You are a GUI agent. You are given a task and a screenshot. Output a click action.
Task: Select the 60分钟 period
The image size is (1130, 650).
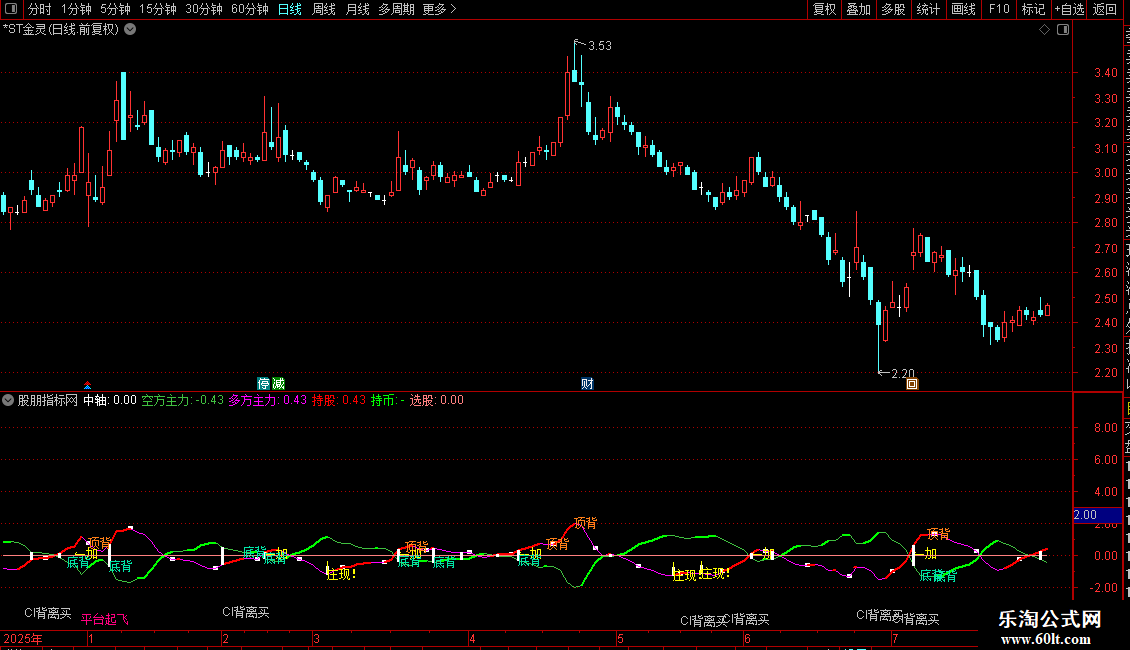[x=249, y=9]
